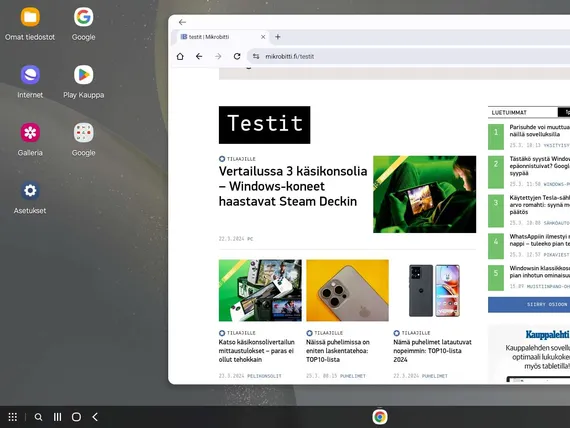
Task: Open the Motorola phones thumbnail
Action: 434,290
